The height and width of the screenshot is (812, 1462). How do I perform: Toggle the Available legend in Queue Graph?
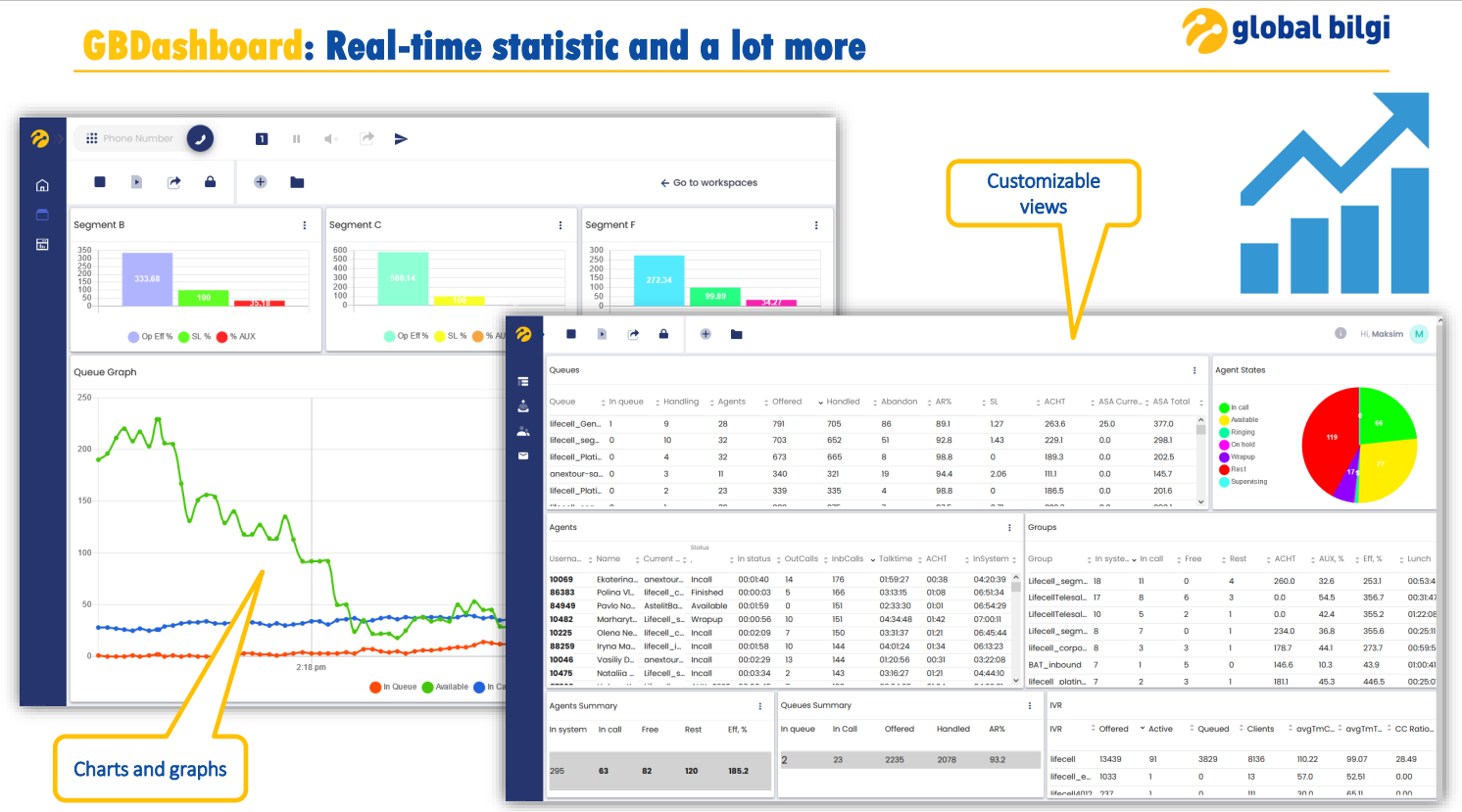pos(445,688)
